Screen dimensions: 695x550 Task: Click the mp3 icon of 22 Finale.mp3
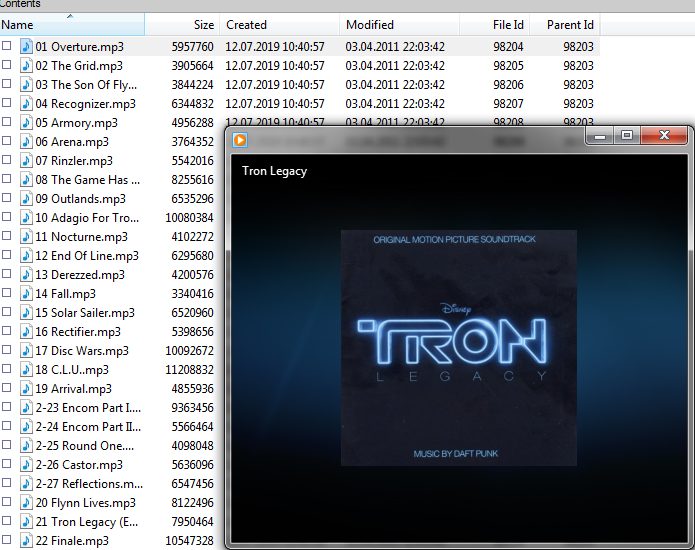pos(26,541)
